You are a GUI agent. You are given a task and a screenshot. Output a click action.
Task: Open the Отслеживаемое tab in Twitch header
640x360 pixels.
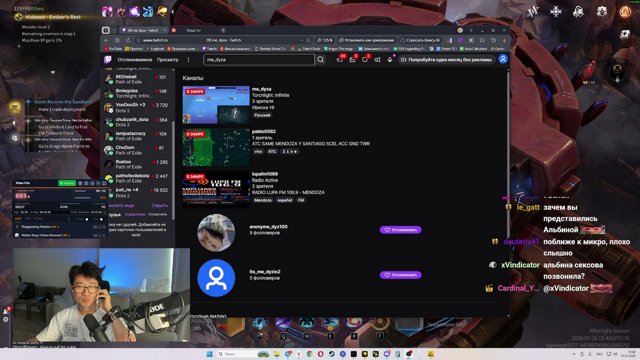(135, 60)
